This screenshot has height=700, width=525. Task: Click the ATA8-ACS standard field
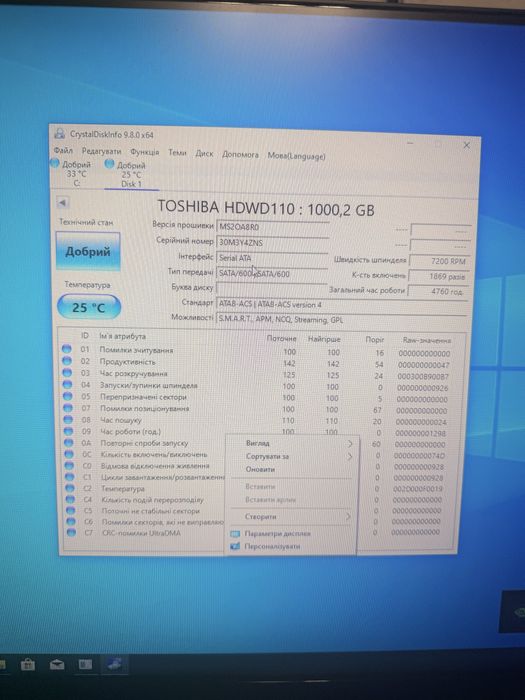[341, 304]
